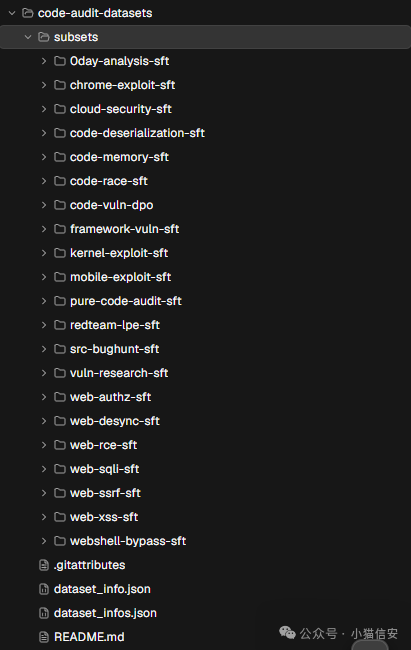
Task: Click the open folder icon next to subsets
Action: click(x=44, y=37)
